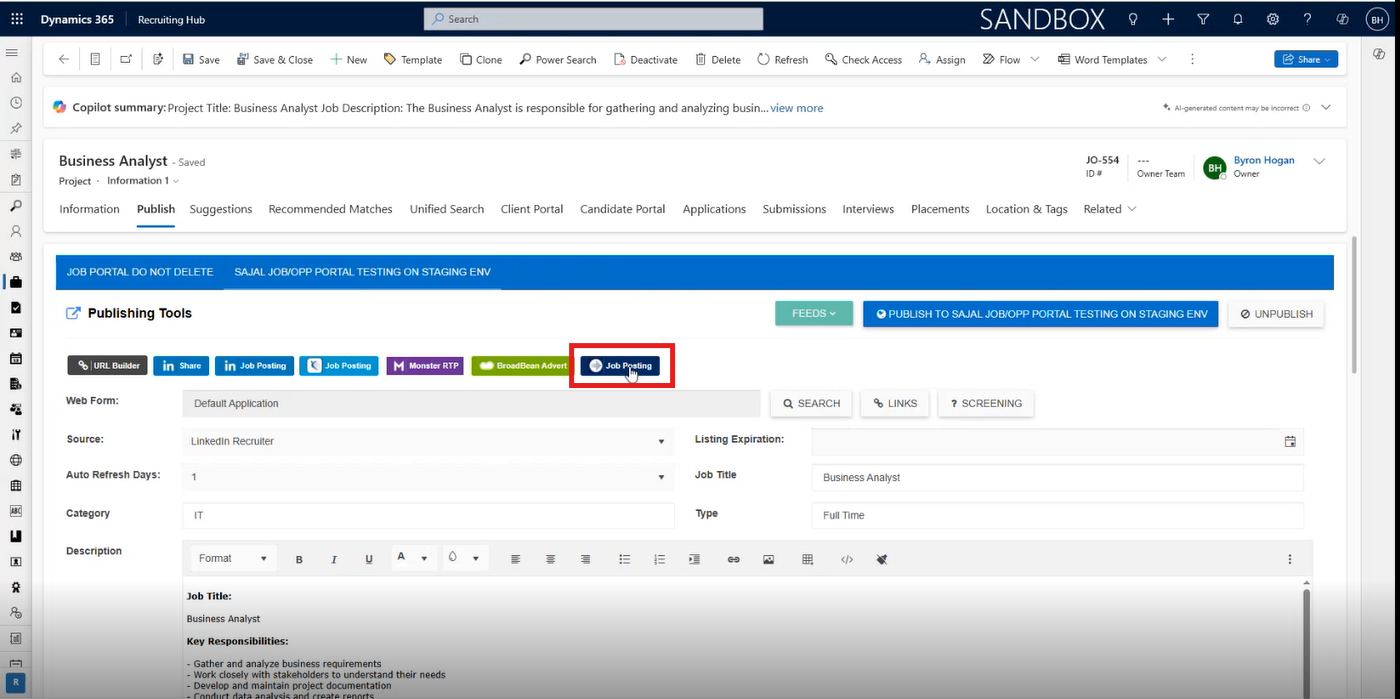Click the magnifier search icon in left sidebar
The width and height of the screenshot is (1400, 699).
pos(15,205)
